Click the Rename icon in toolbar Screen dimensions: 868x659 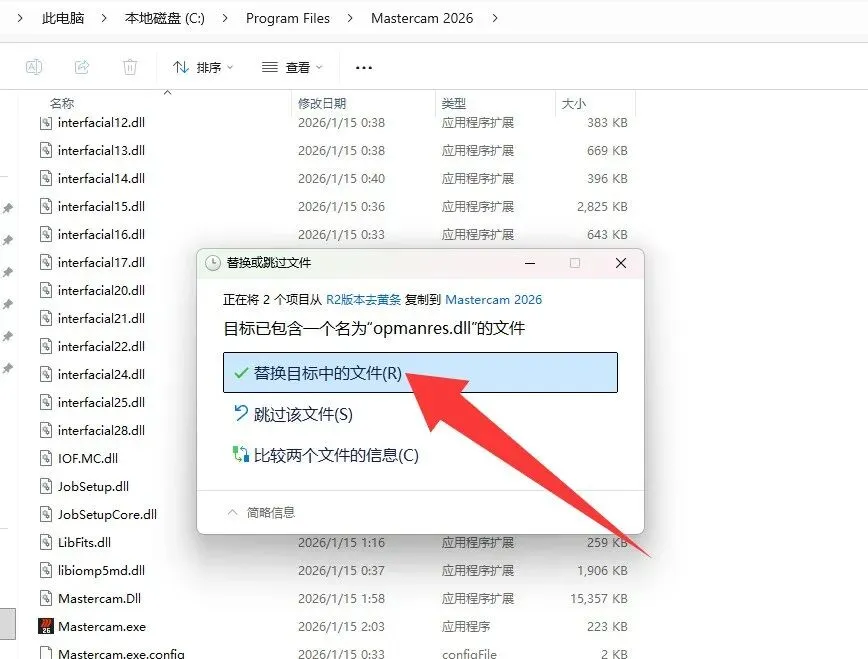pos(34,68)
